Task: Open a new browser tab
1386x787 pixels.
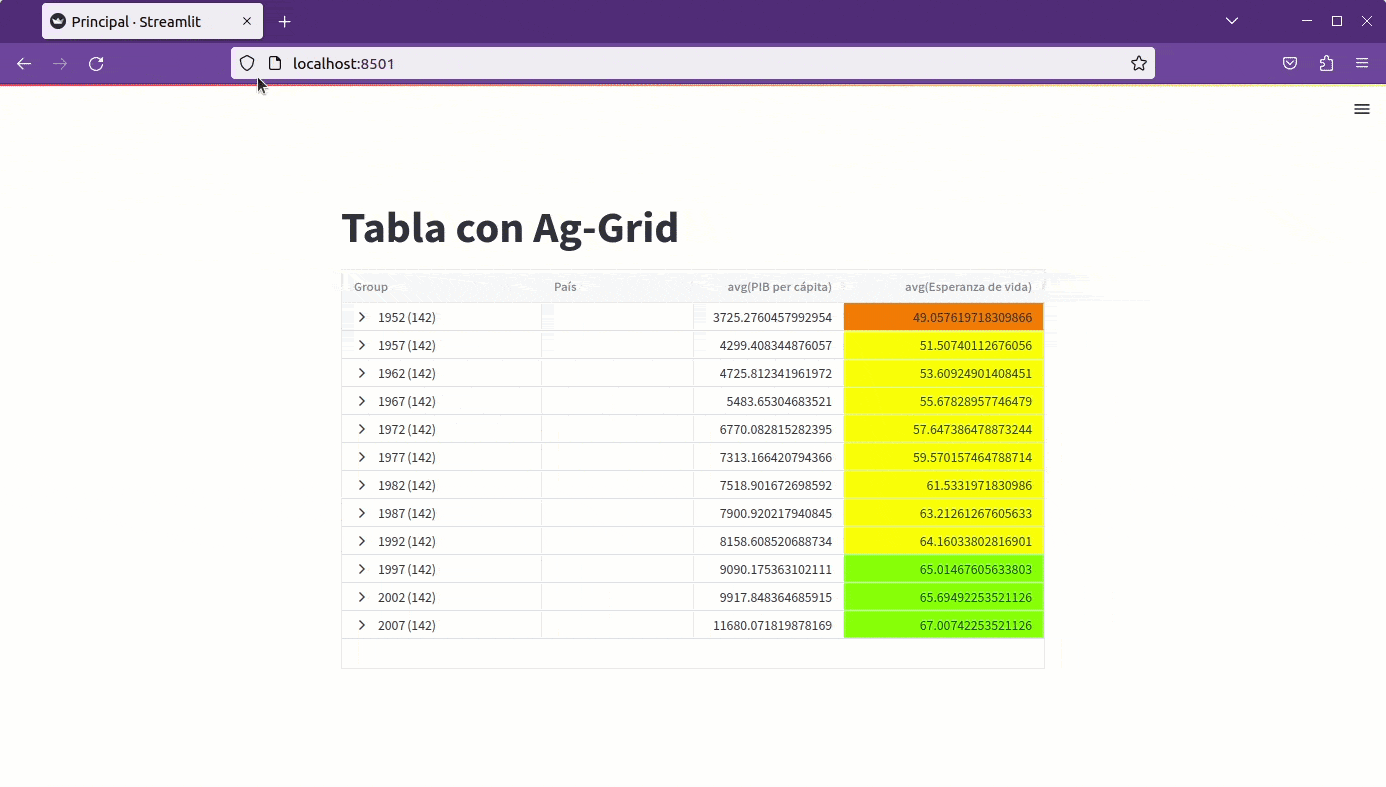Action: (x=285, y=21)
